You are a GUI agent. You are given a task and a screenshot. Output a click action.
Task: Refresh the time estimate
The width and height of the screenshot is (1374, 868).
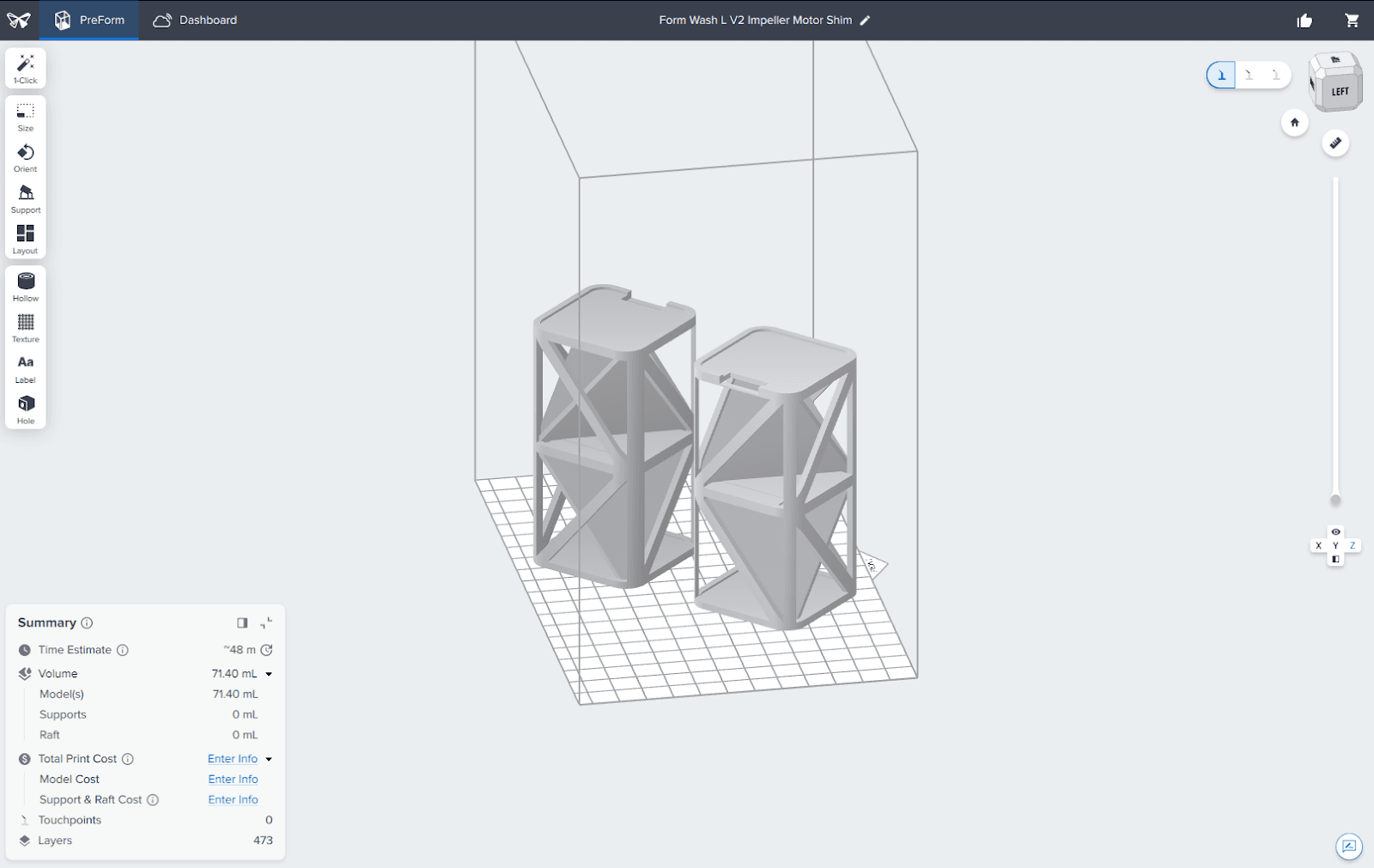pos(267,650)
